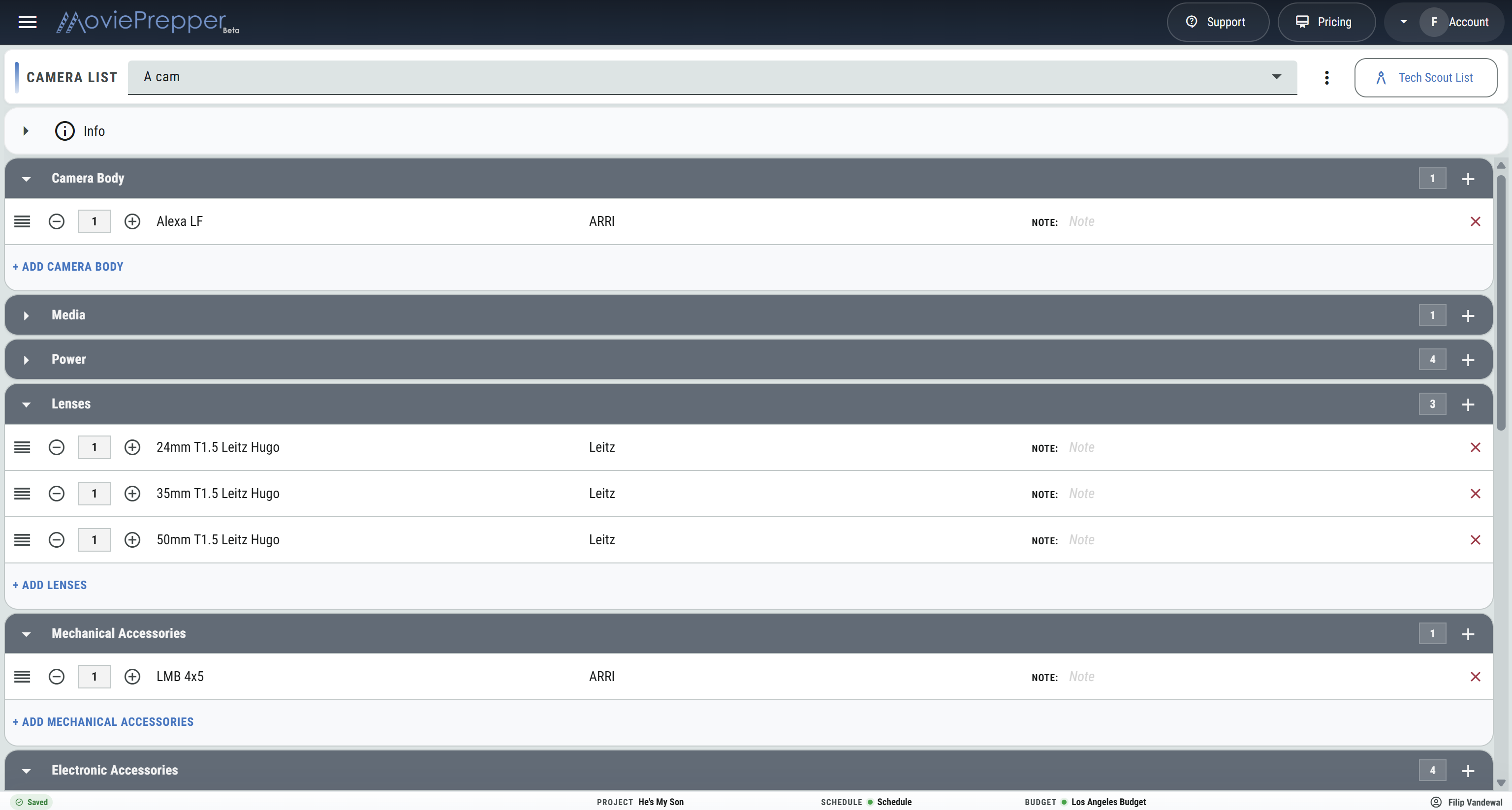Click the drag handle for 35mm Leitz Hugo
Viewport: 1512px width, 810px height.
click(22, 494)
